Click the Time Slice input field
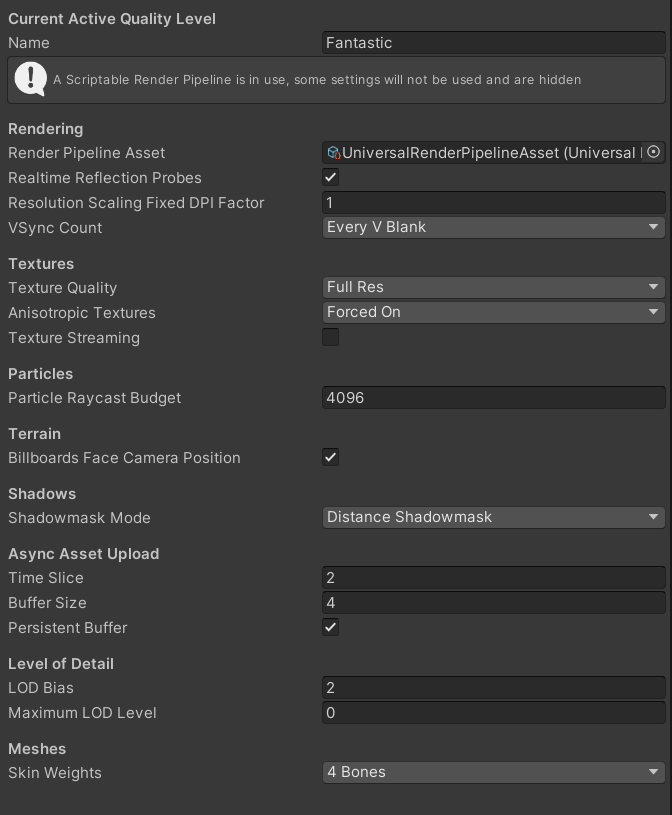 (494, 577)
